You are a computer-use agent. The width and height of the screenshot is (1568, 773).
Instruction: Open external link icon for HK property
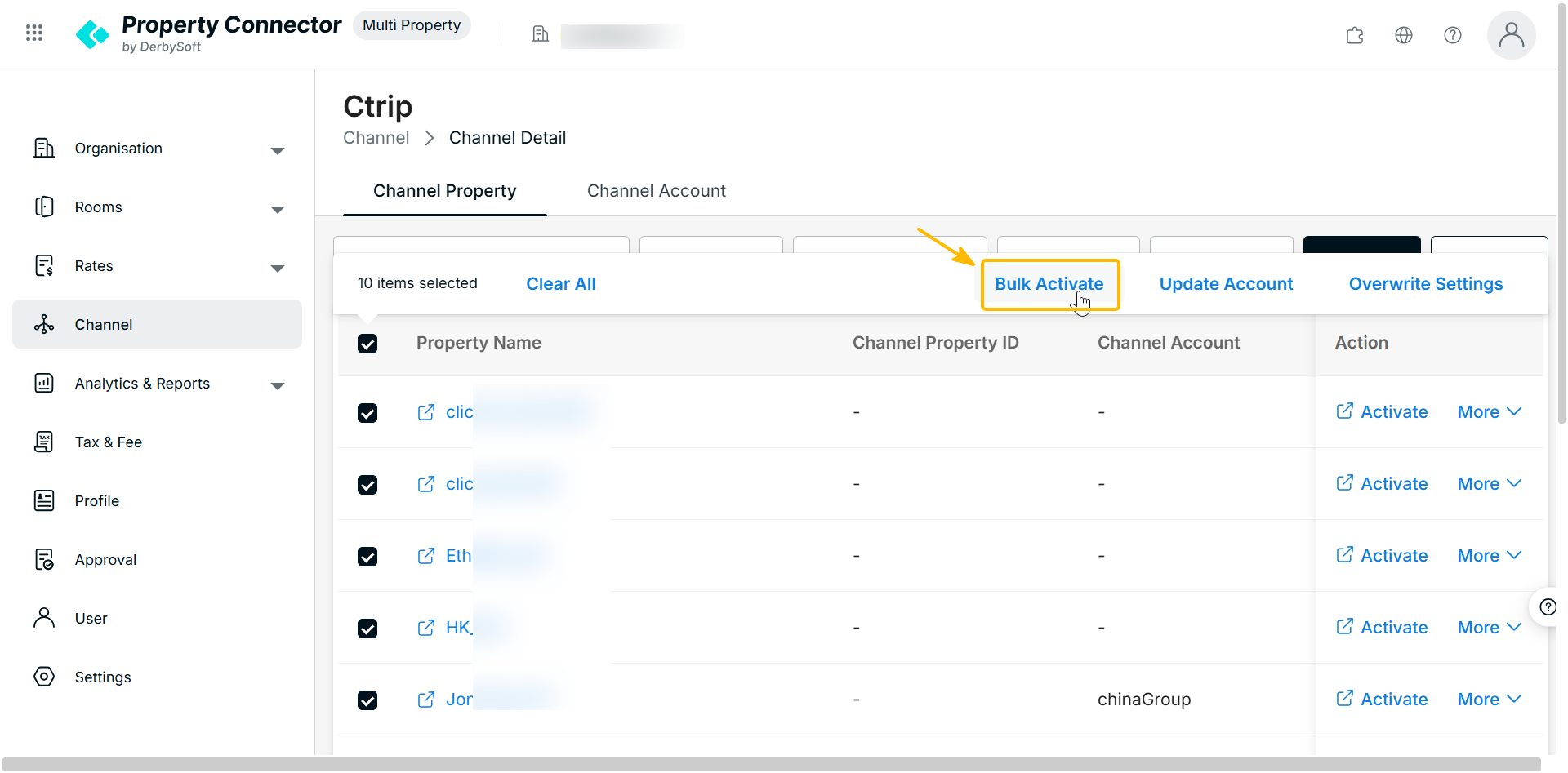426,628
